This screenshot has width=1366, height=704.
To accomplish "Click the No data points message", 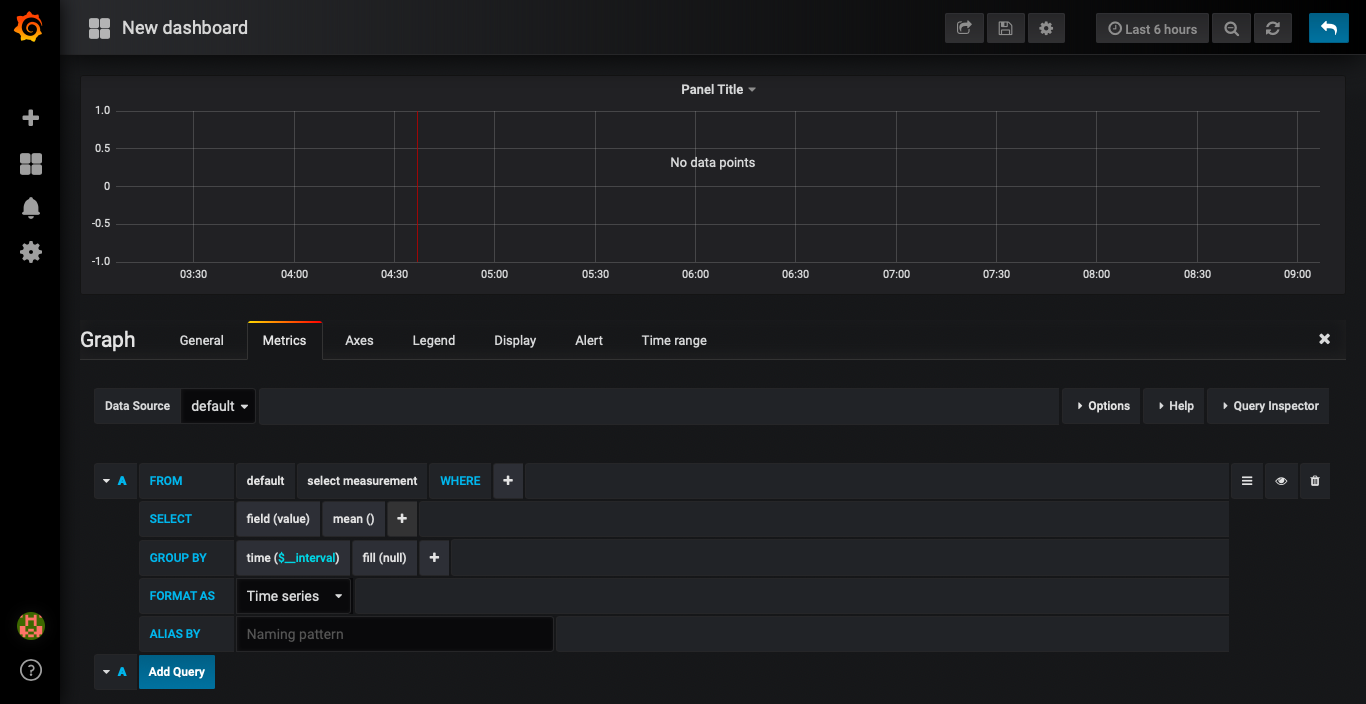I will (x=713, y=162).
